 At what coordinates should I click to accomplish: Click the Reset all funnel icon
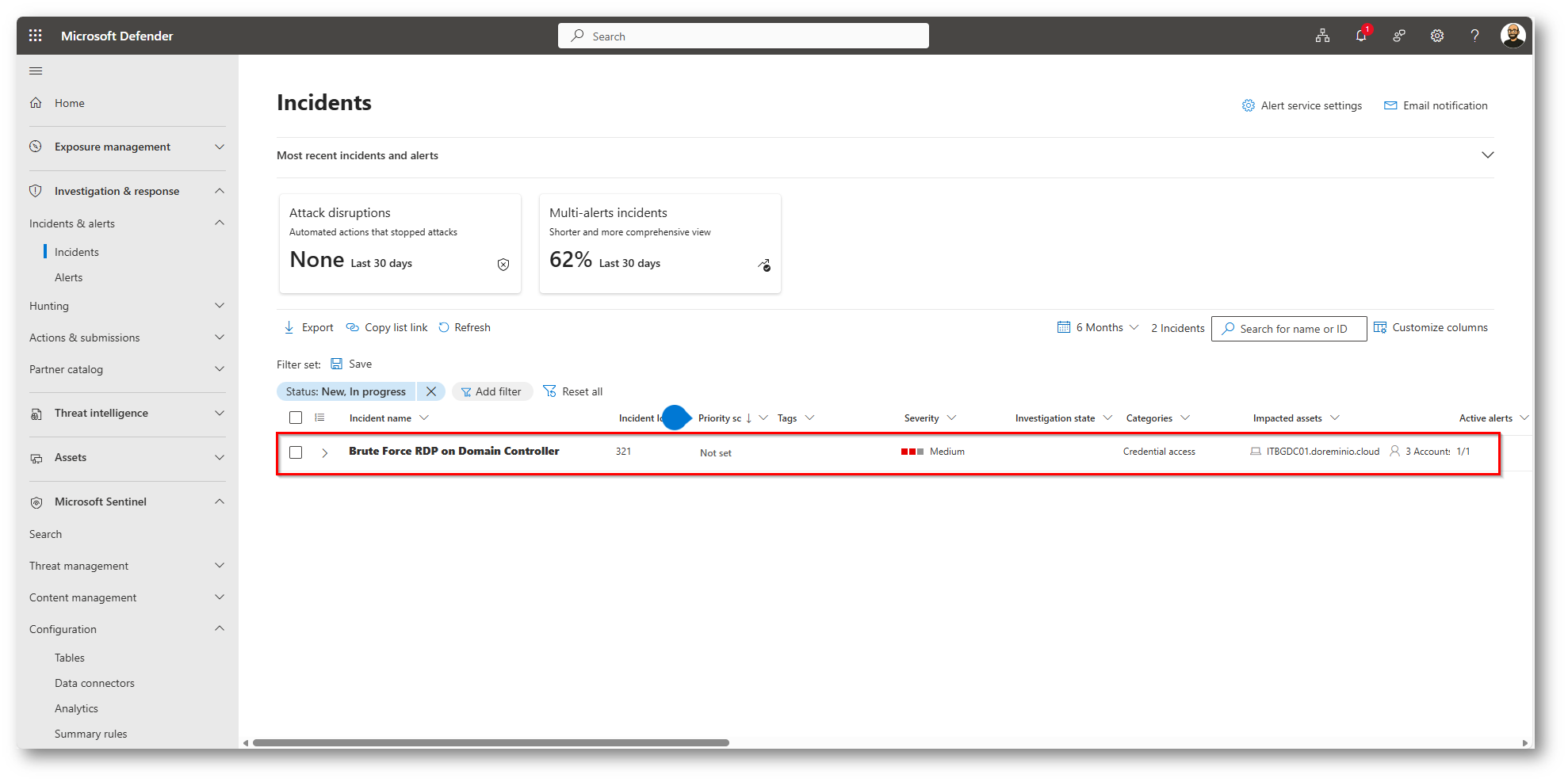549,391
